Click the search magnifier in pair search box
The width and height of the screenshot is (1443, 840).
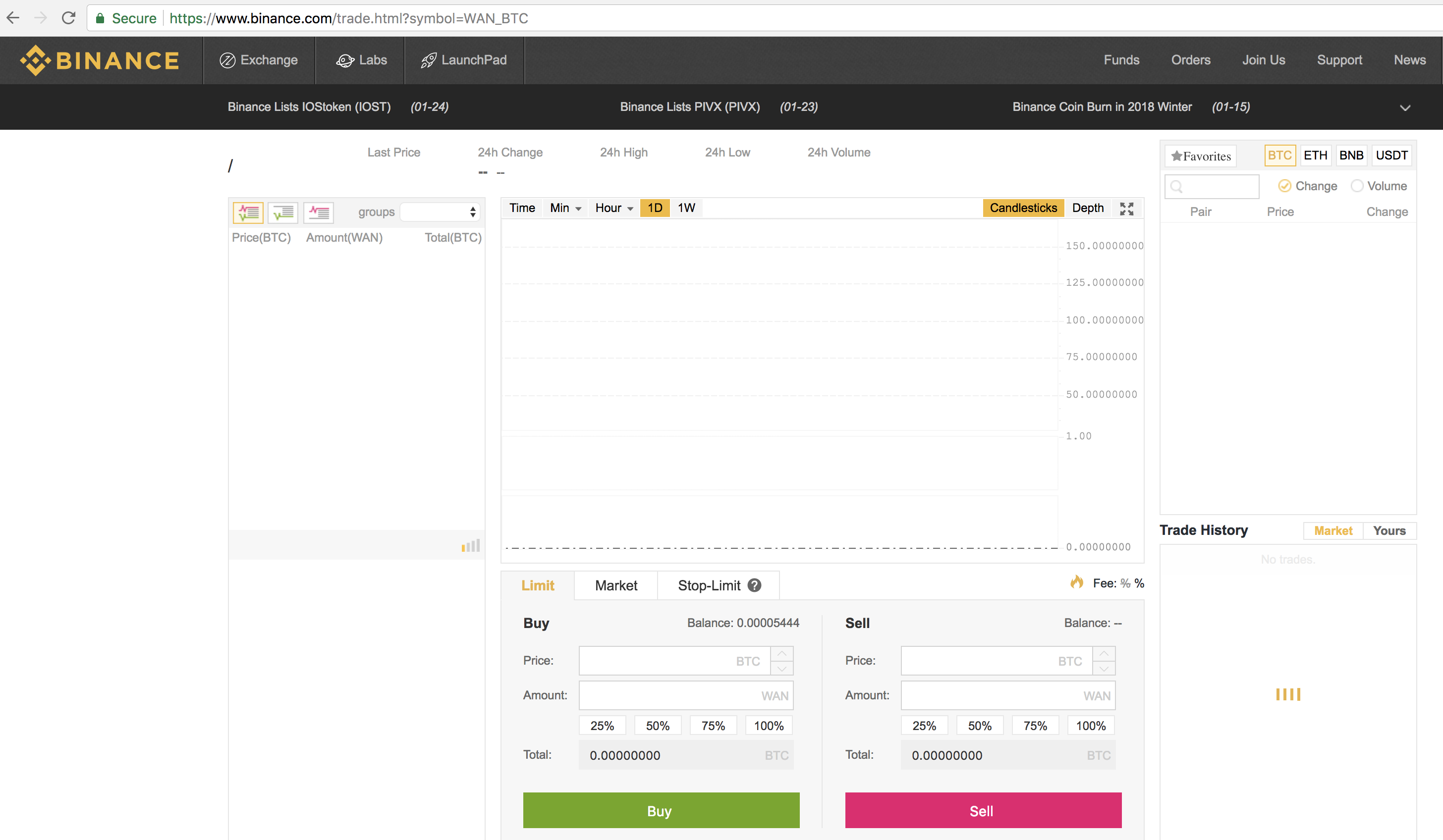click(x=1177, y=187)
